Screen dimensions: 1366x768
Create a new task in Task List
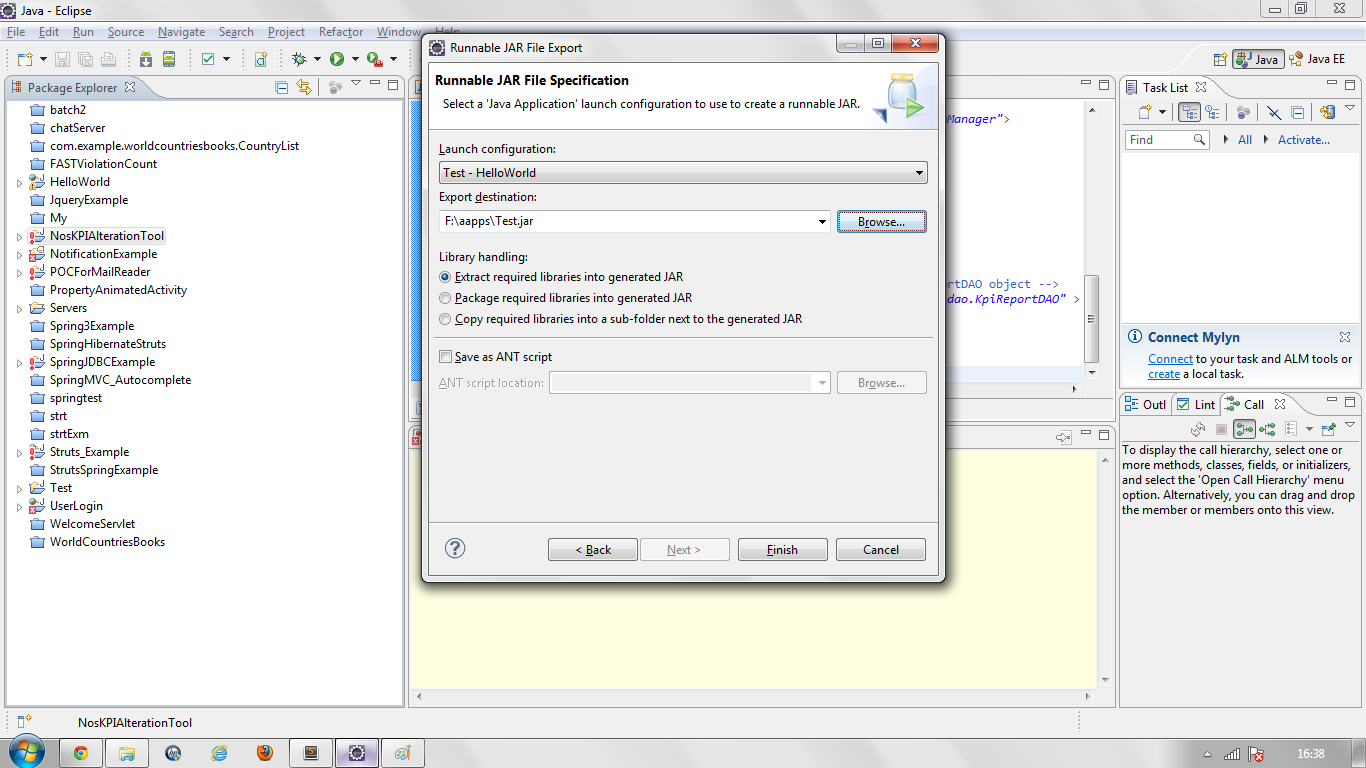click(1146, 111)
